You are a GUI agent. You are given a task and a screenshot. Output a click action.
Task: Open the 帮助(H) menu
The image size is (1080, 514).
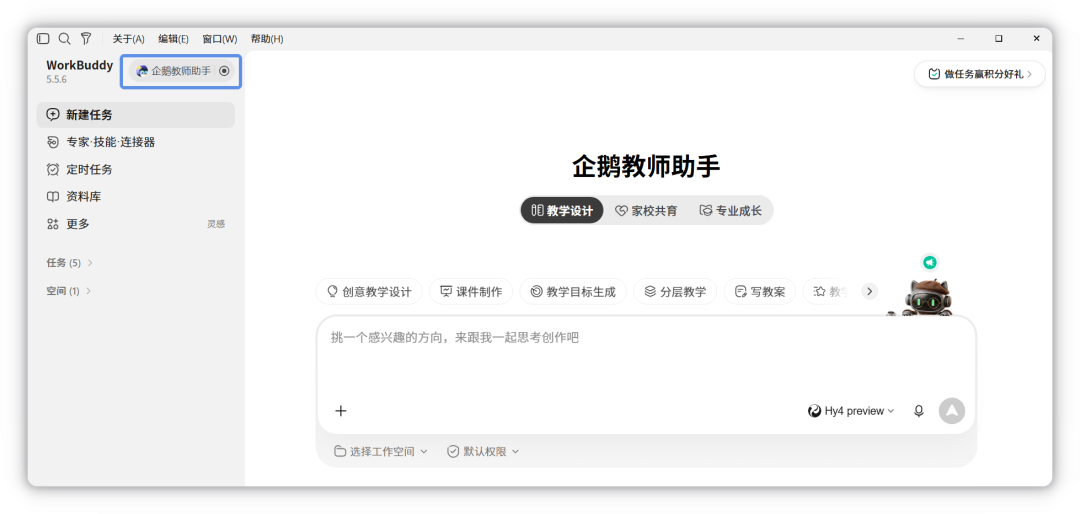[267, 39]
